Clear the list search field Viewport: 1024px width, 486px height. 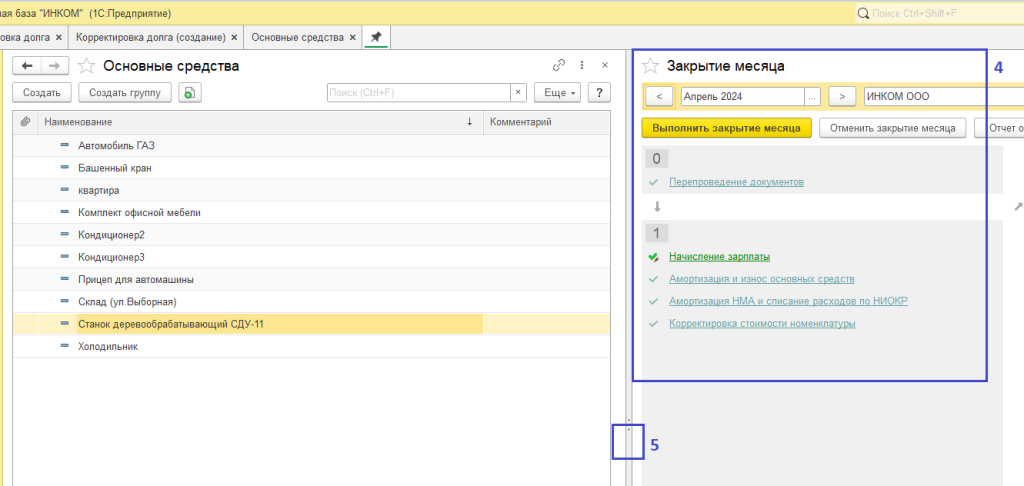click(x=518, y=92)
